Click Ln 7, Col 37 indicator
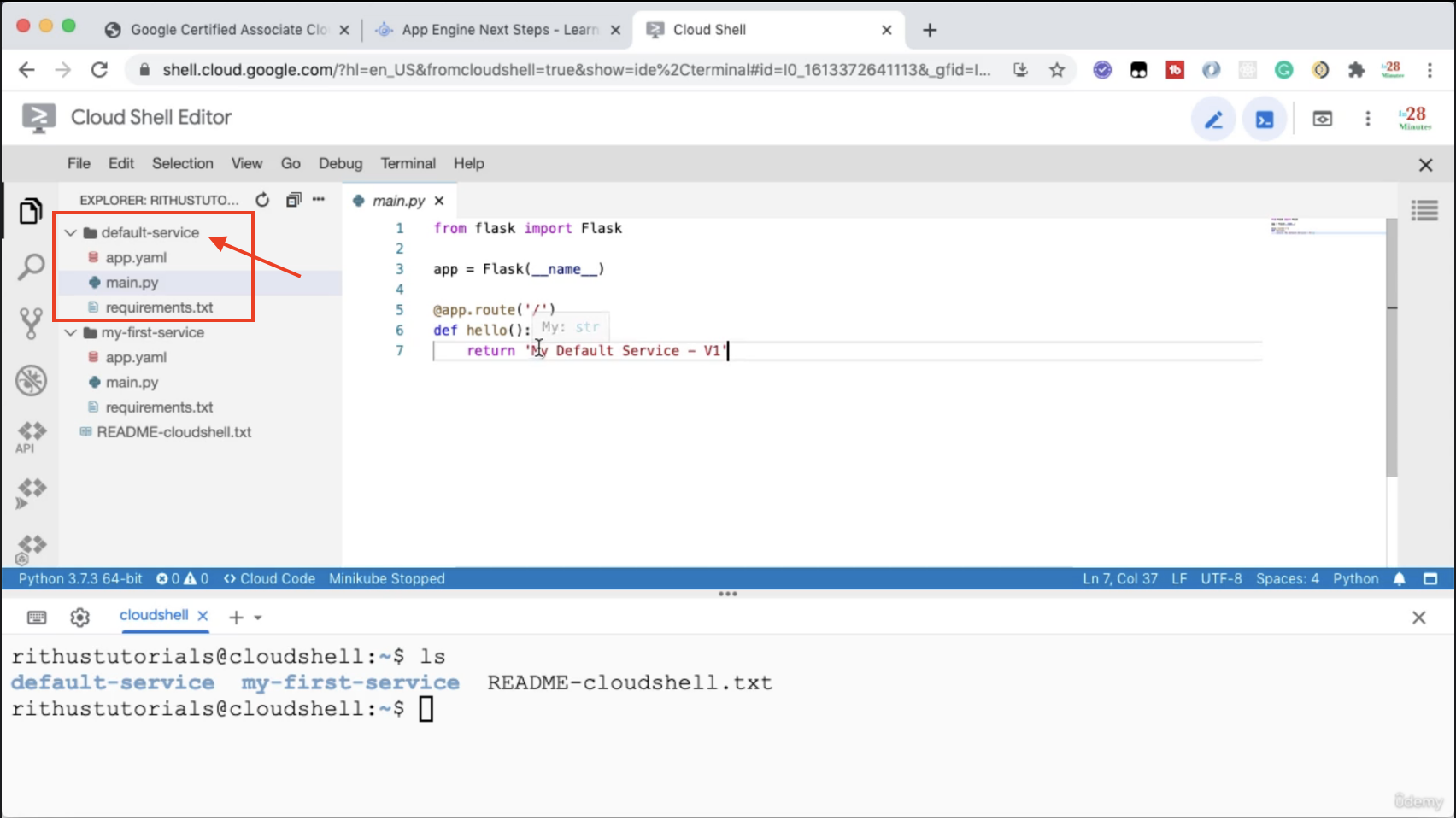The height and width of the screenshot is (820, 1456). tap(1120, 579)
